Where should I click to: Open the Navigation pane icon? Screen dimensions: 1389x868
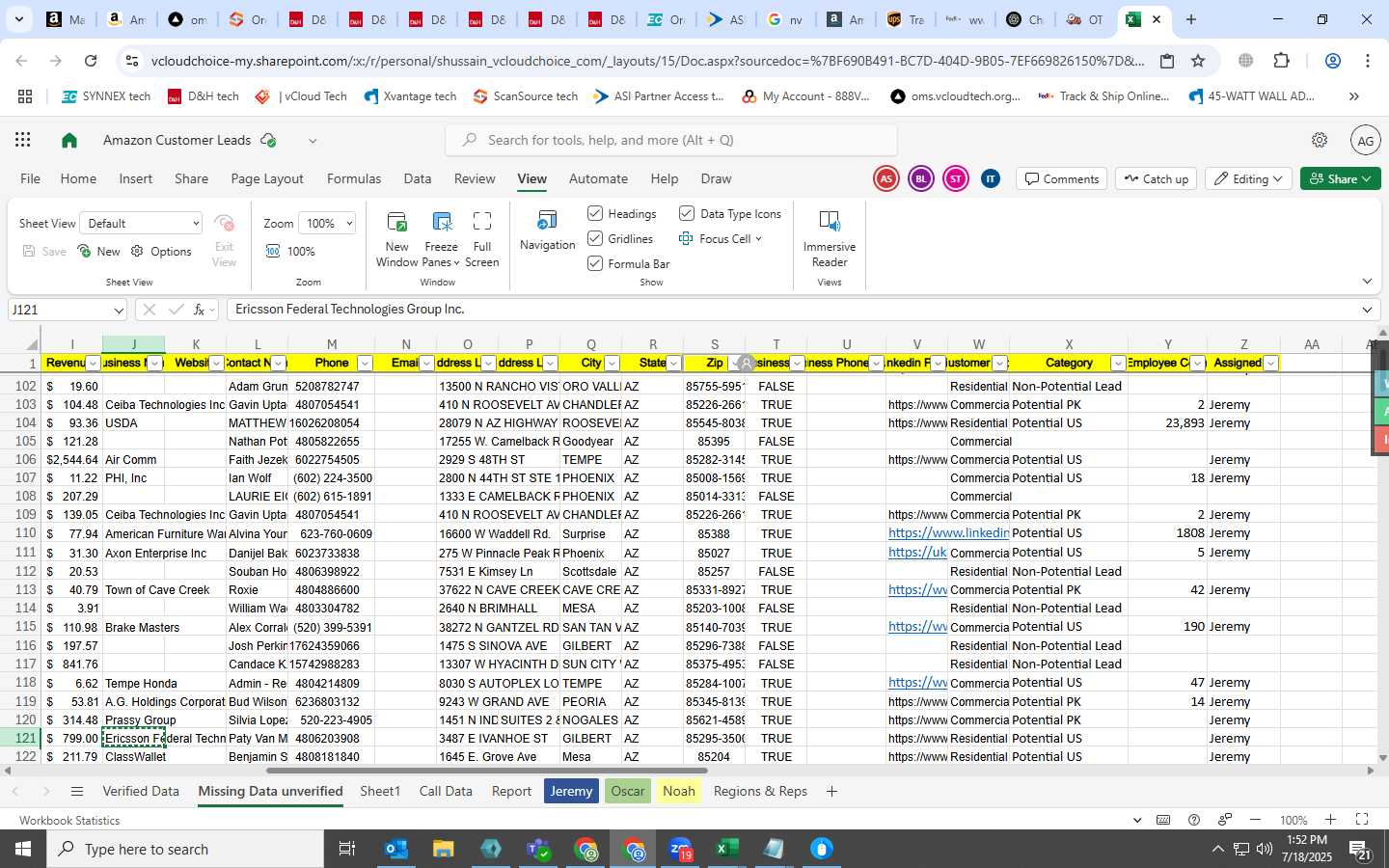click(547, 221)
